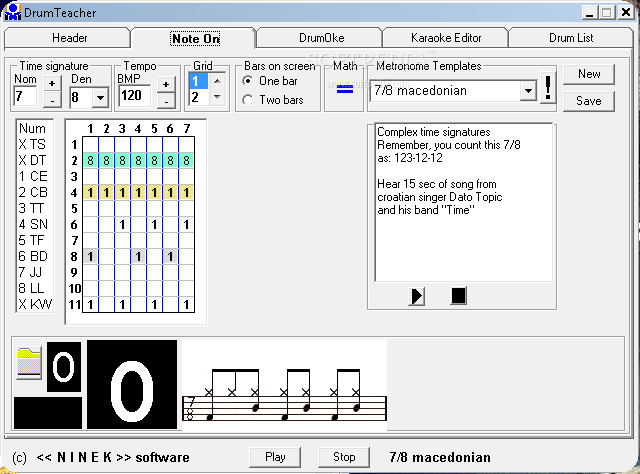Click column 5 header in note grid
The width and height of the screenshot is (640, 474).
tap(154, 129)
